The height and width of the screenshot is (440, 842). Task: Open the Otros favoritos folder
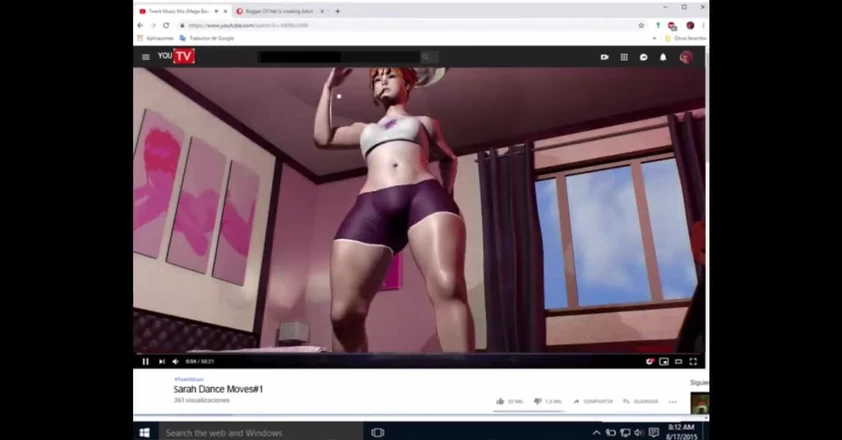point(686,38)
